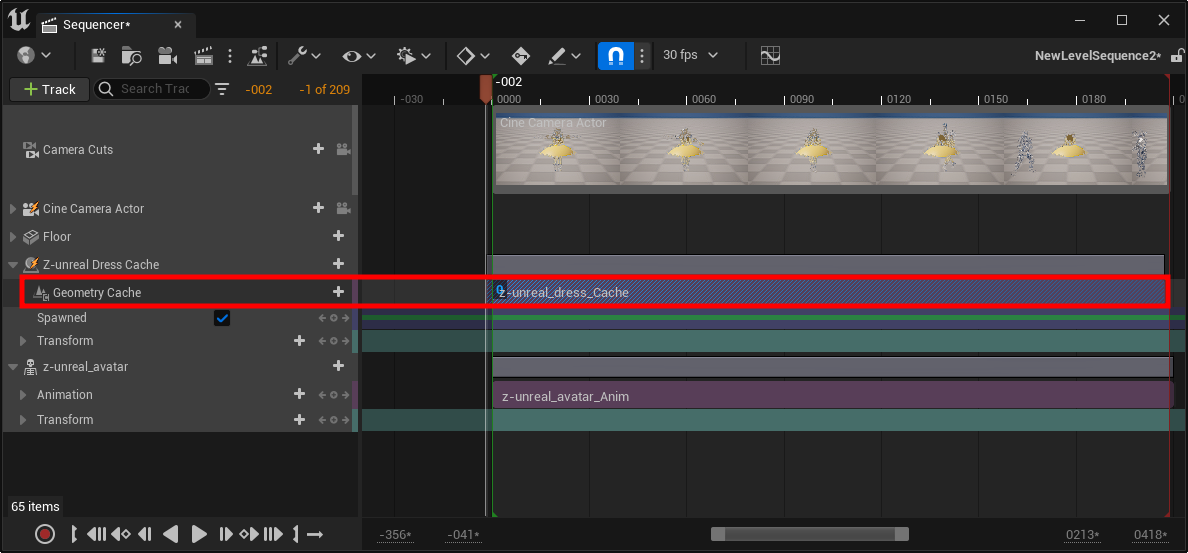Go to previous key
The image size is (1188, 553).
120,534
